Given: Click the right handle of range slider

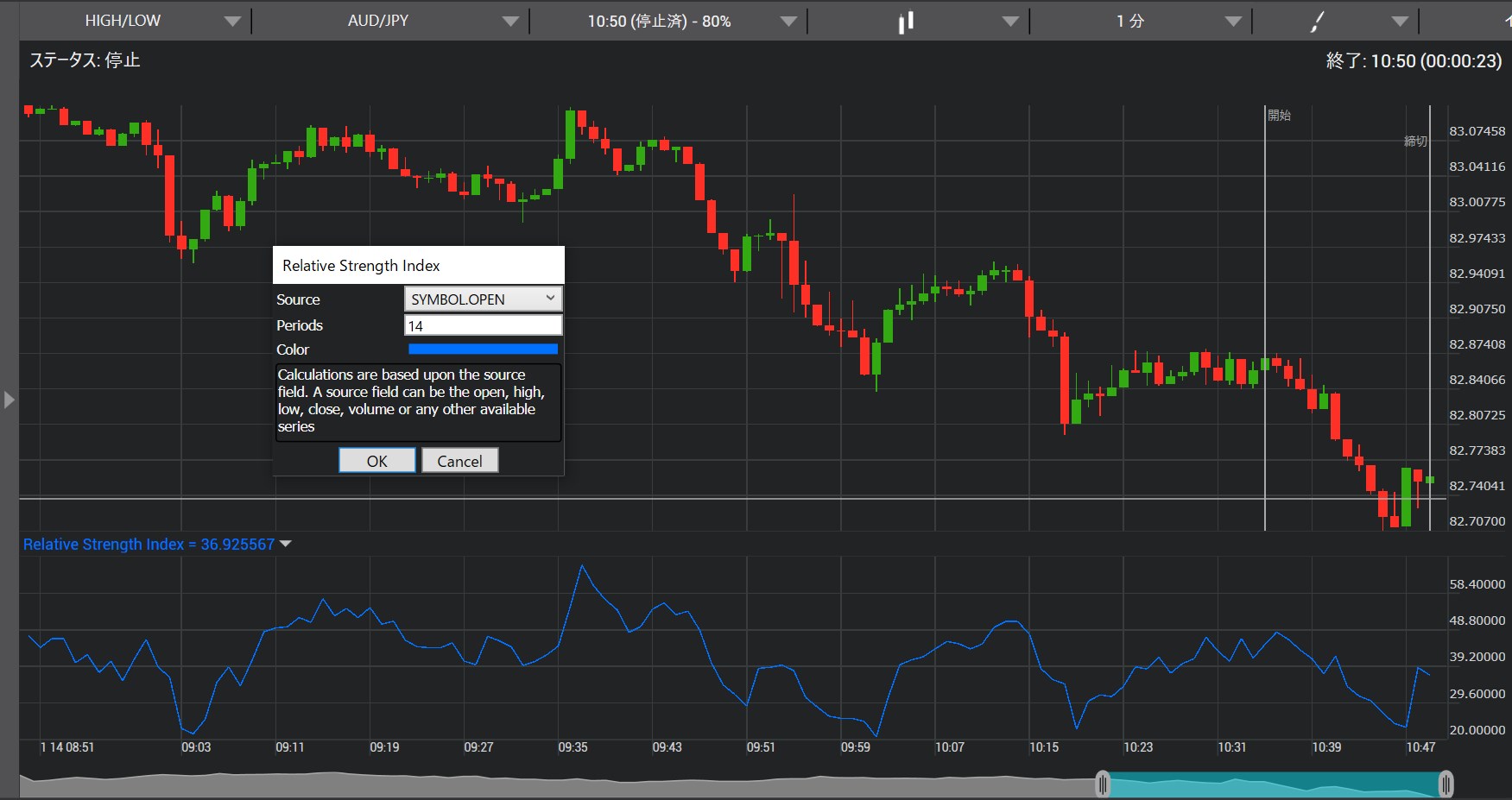Looking at the screenshot, I should (x=1446, y=784).
